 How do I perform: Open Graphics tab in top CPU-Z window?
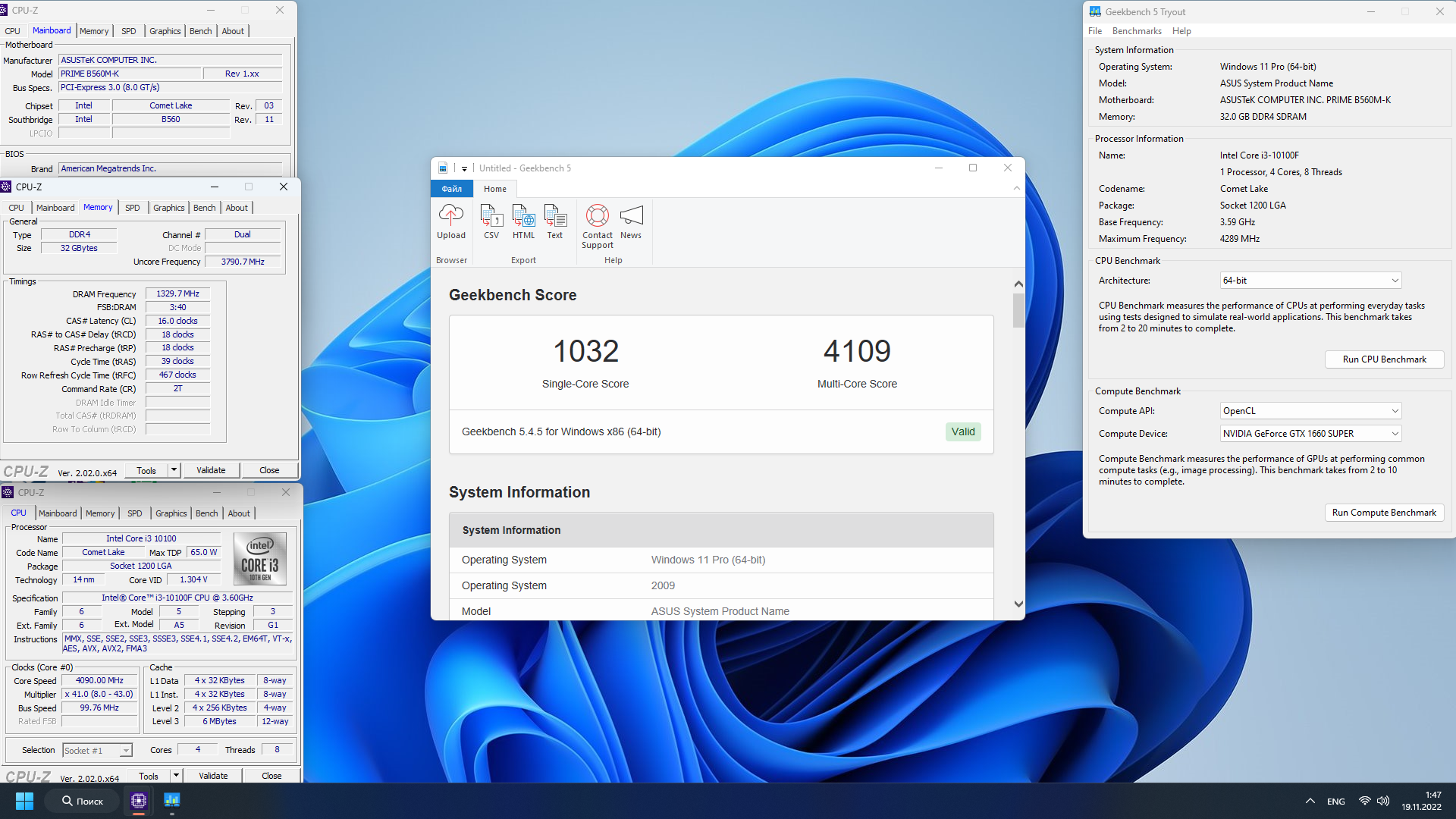(x=165, y=31)
